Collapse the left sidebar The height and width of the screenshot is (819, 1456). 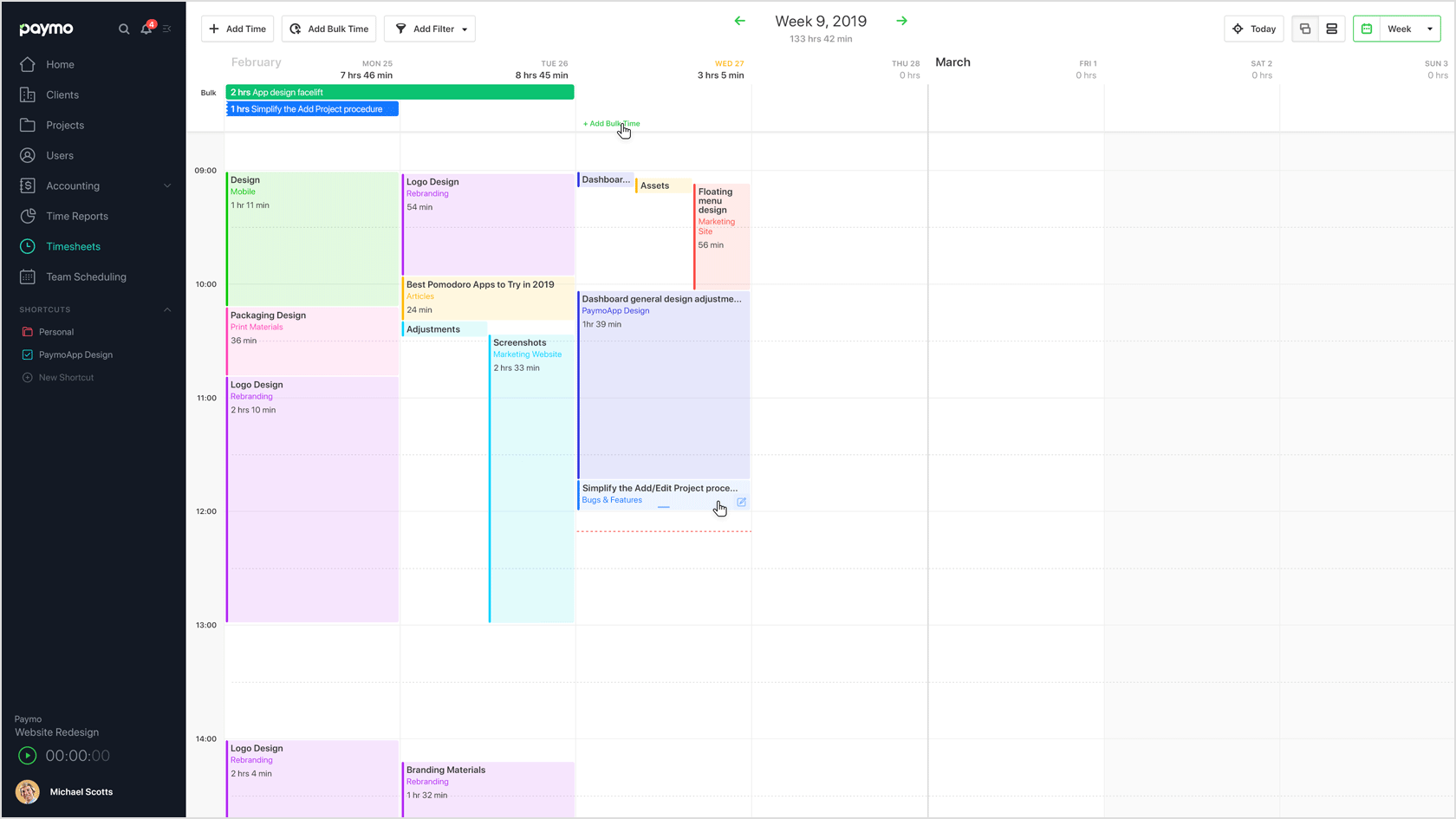166,28
